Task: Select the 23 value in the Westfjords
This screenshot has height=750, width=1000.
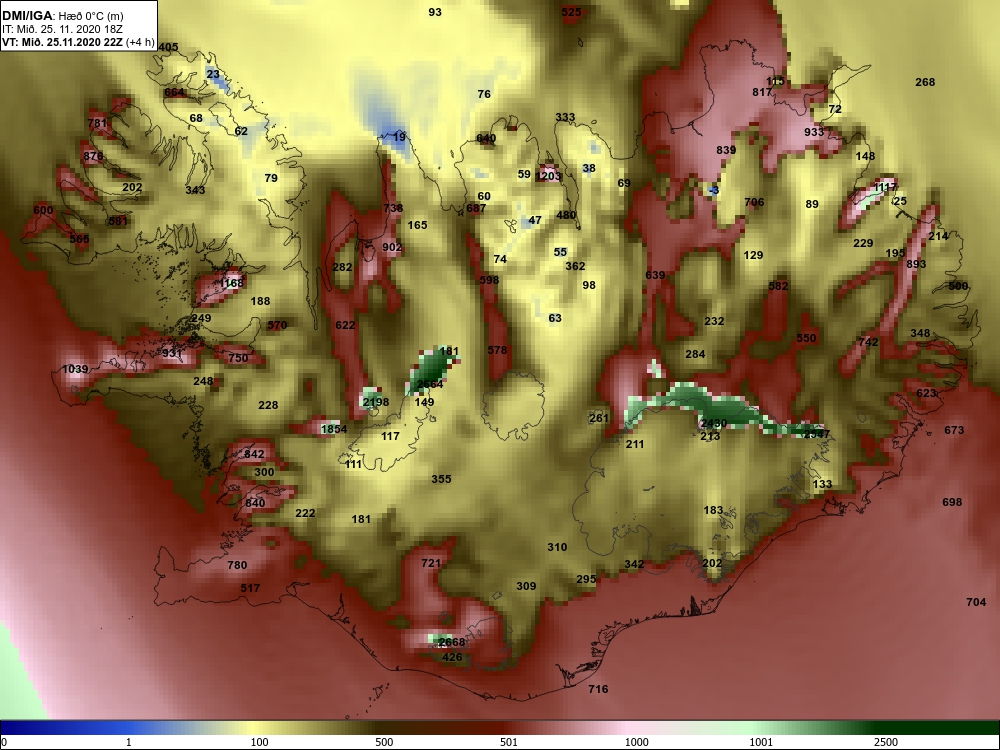Action: click(213, 74)
